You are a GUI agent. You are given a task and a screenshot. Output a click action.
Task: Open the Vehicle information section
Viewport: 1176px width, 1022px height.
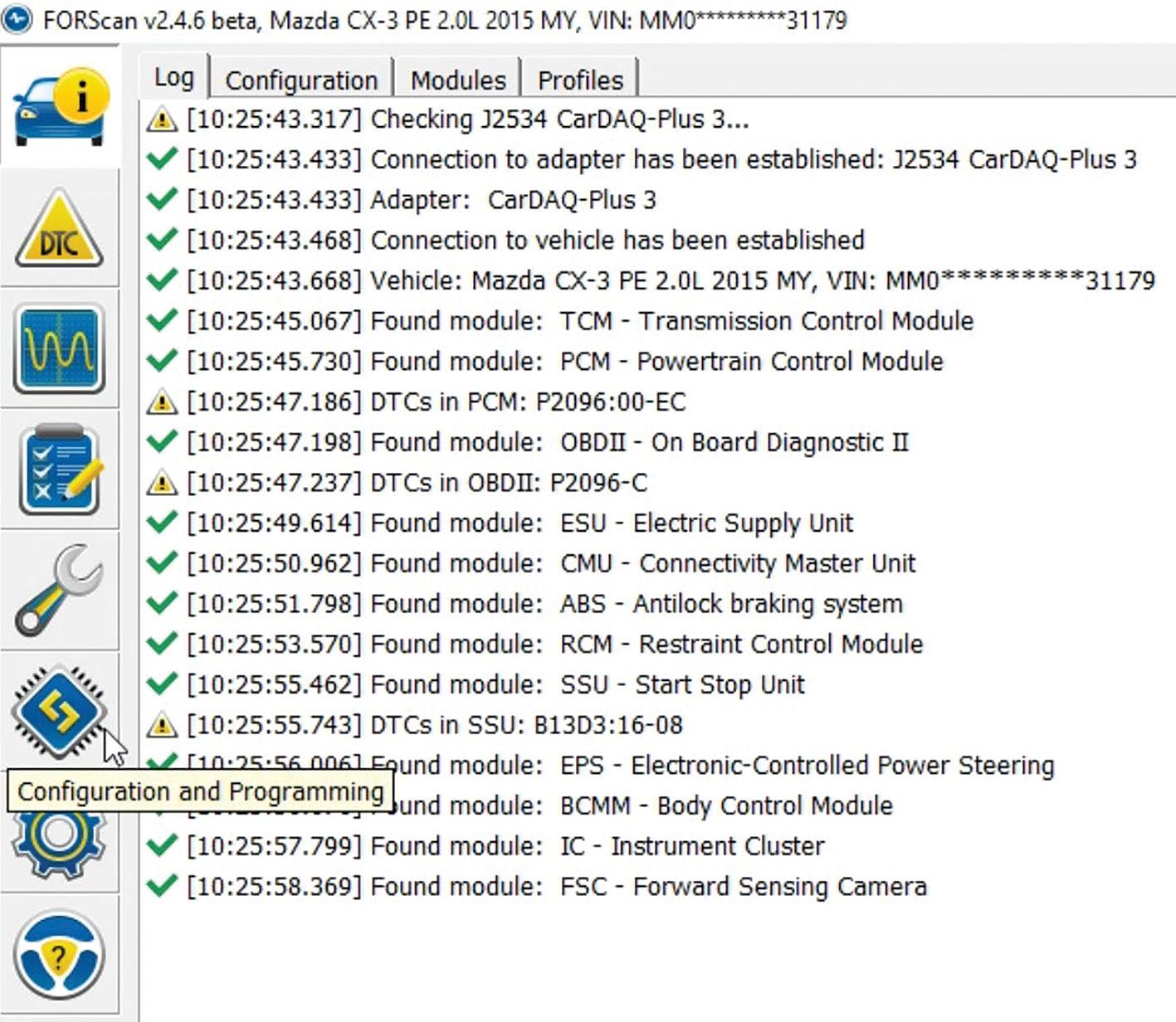click(x=60, y=108)
